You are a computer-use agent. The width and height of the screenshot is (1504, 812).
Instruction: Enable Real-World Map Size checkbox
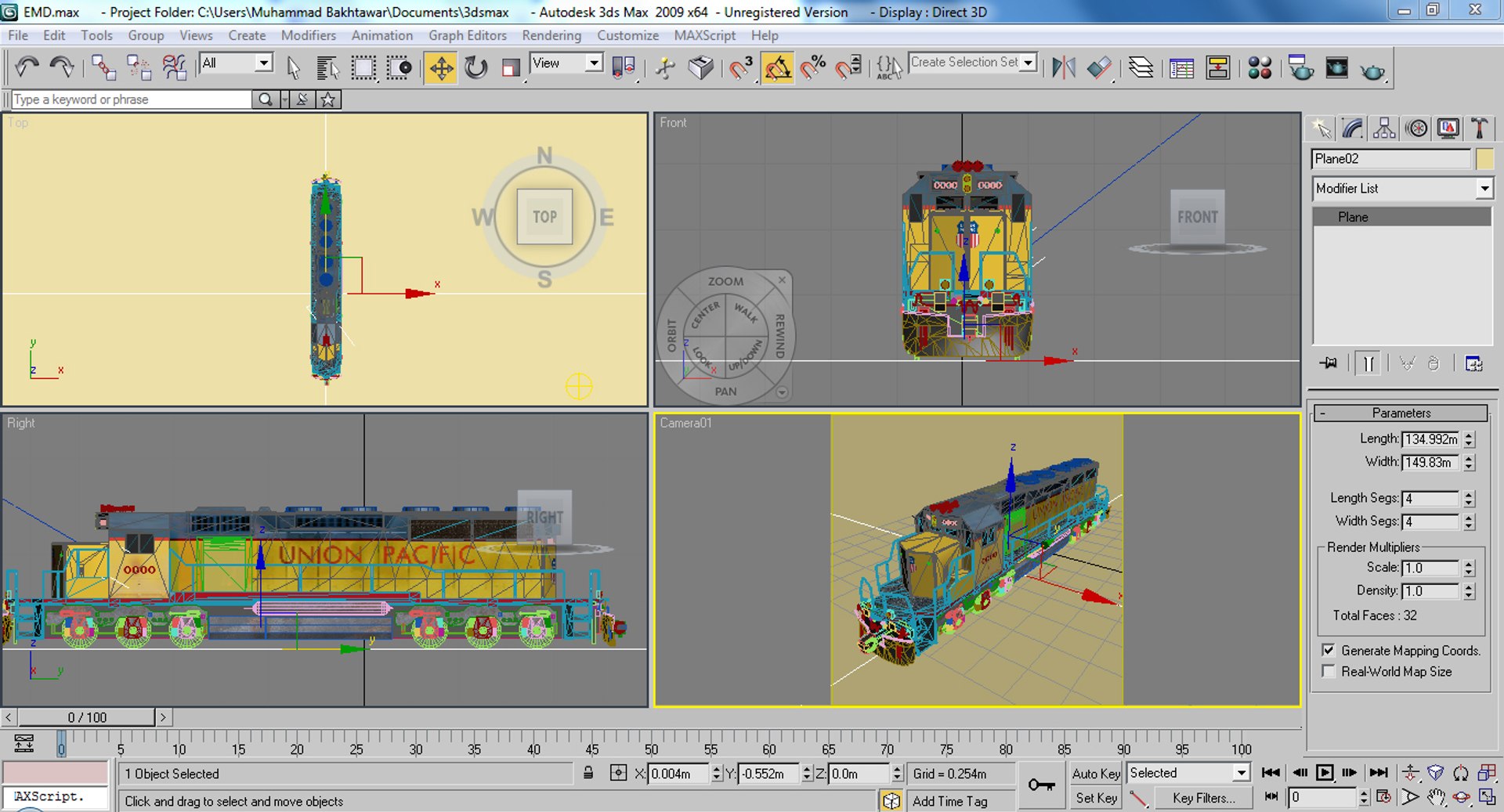click(1329, 671)
